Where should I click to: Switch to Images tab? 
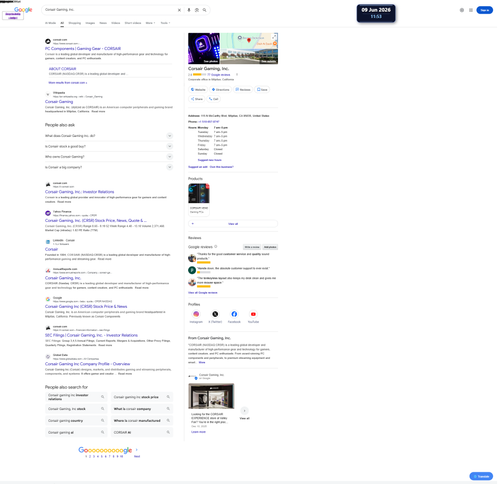[x=90, y=23]
